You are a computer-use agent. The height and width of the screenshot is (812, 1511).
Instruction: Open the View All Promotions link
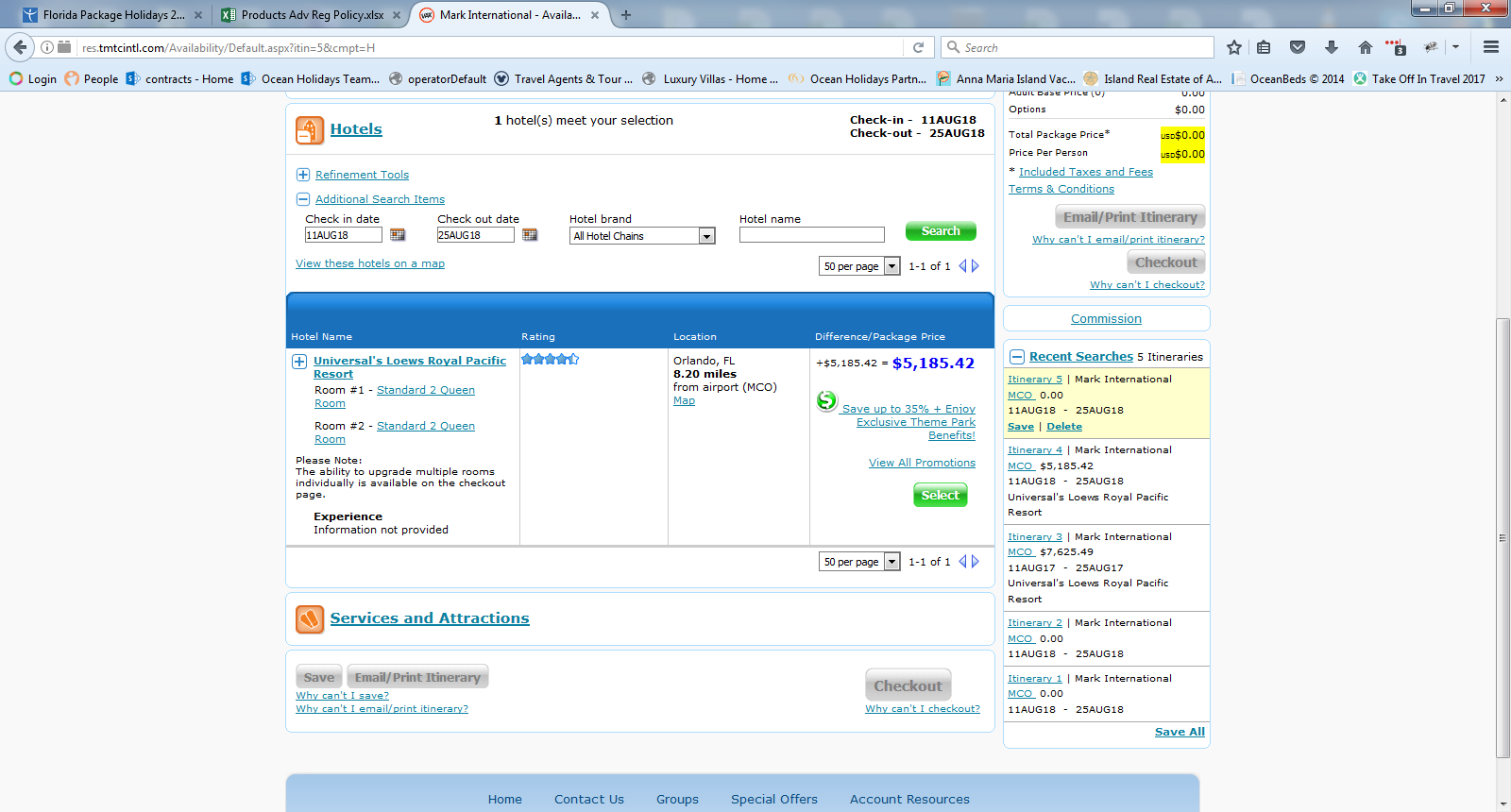click(923, 463)
